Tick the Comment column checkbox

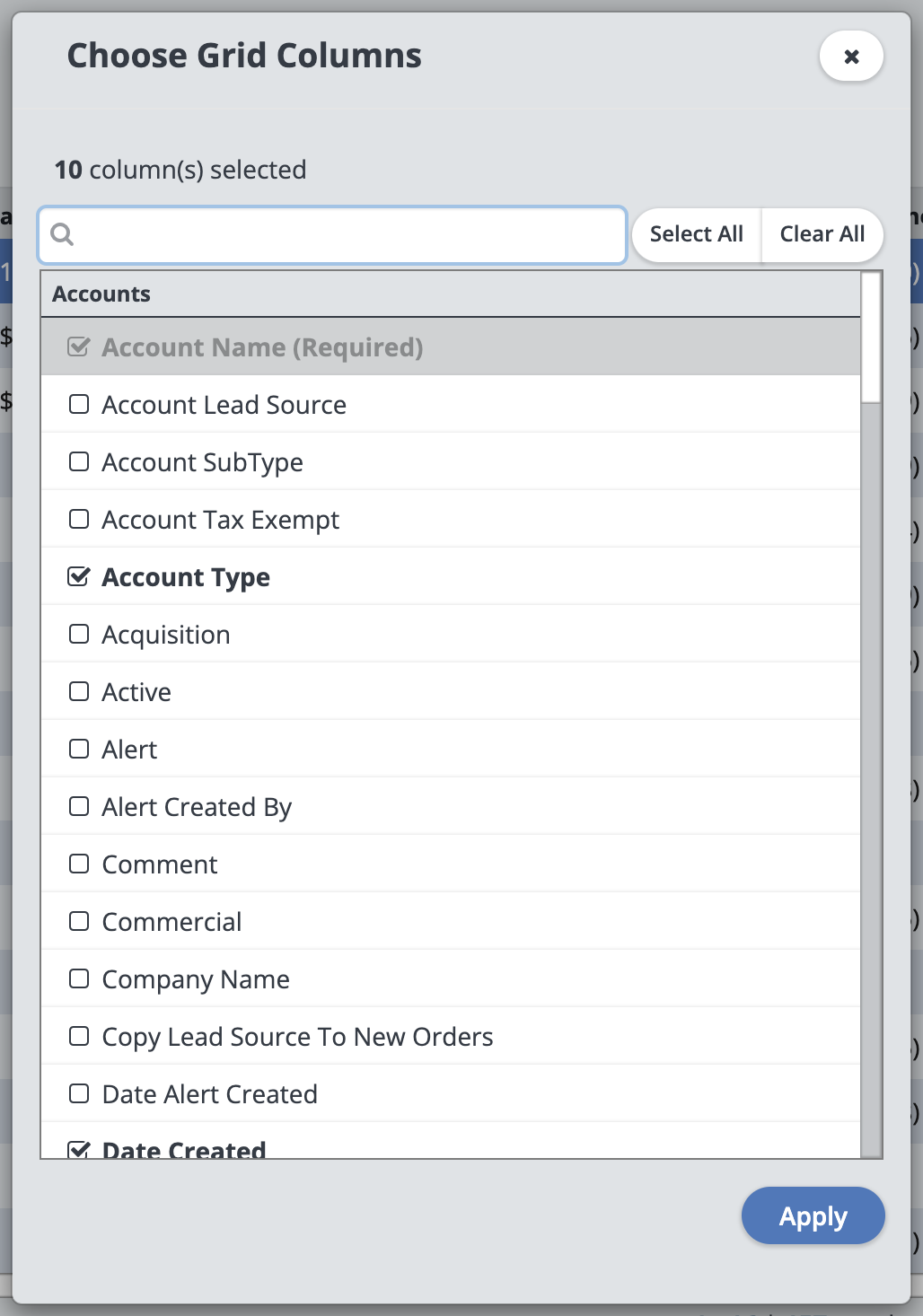point(79,864)
